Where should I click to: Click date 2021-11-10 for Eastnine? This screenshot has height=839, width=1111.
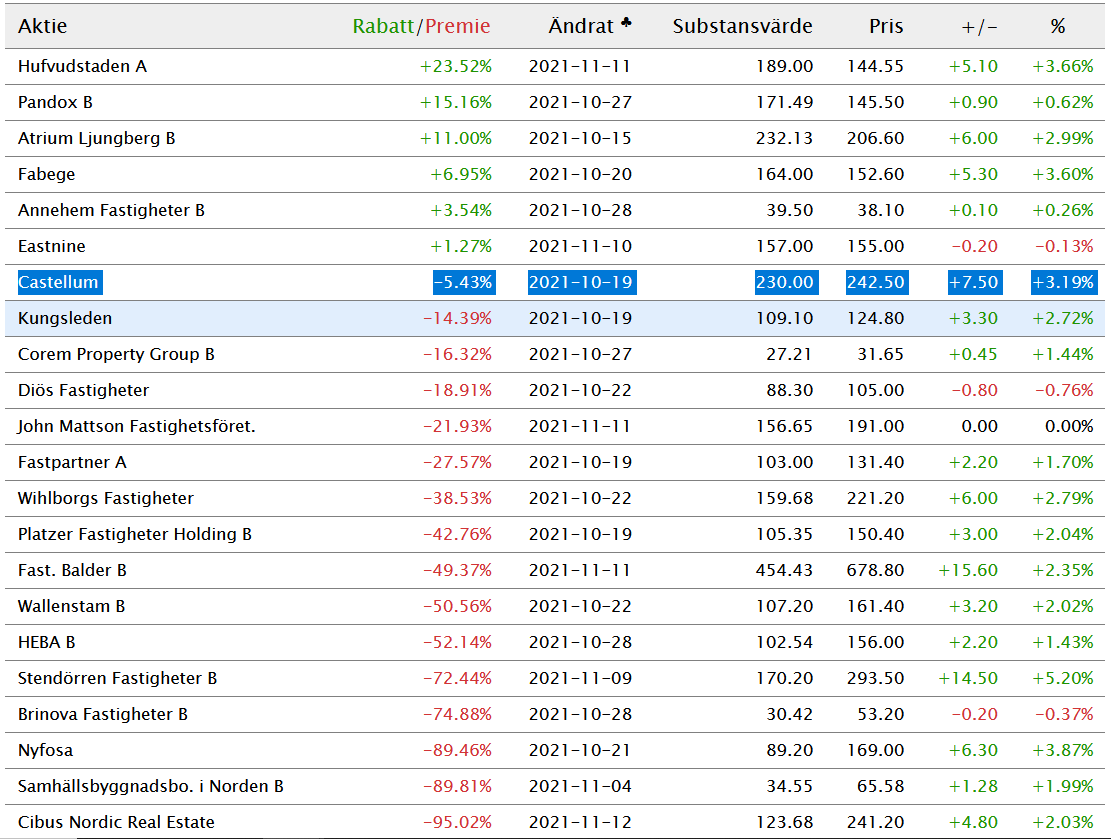580,247
